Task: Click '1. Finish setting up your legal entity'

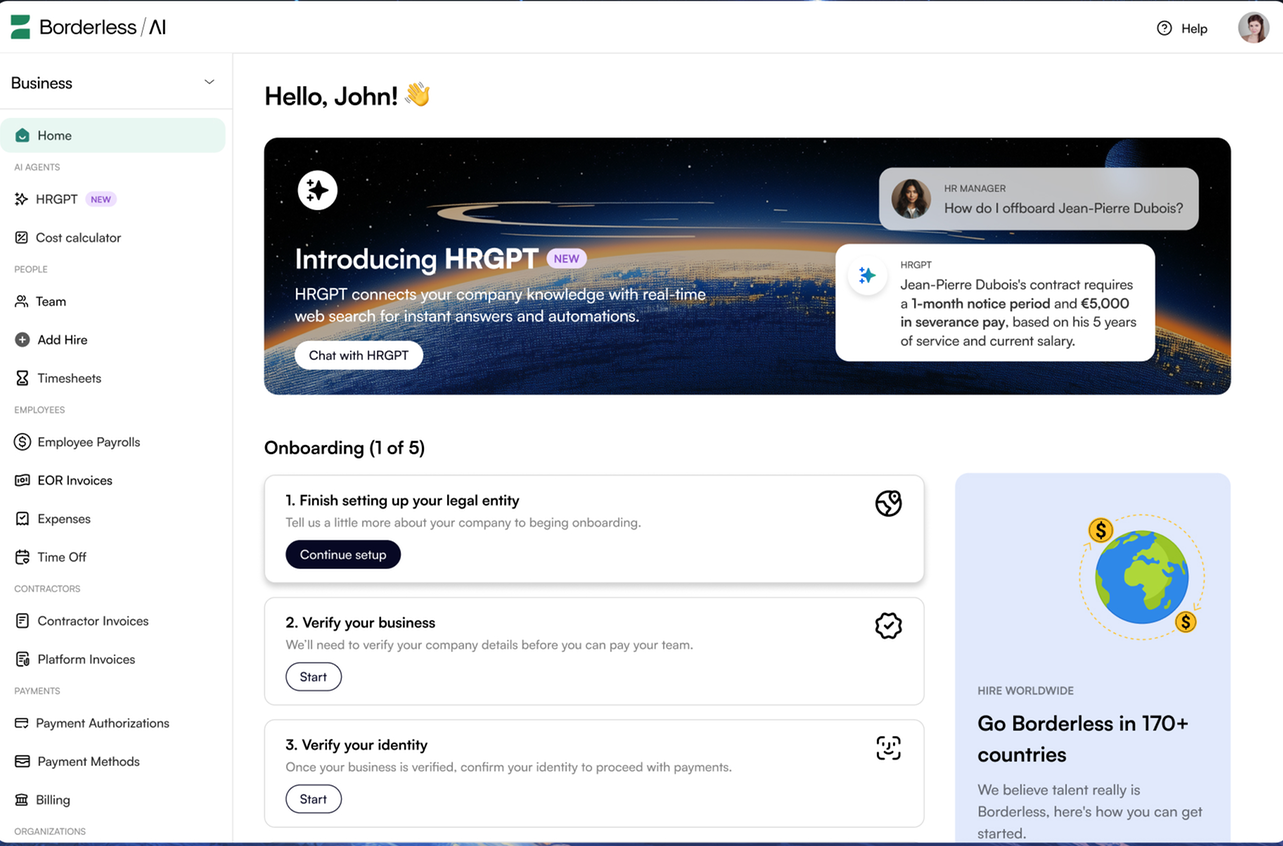Action: pos(402,500)
